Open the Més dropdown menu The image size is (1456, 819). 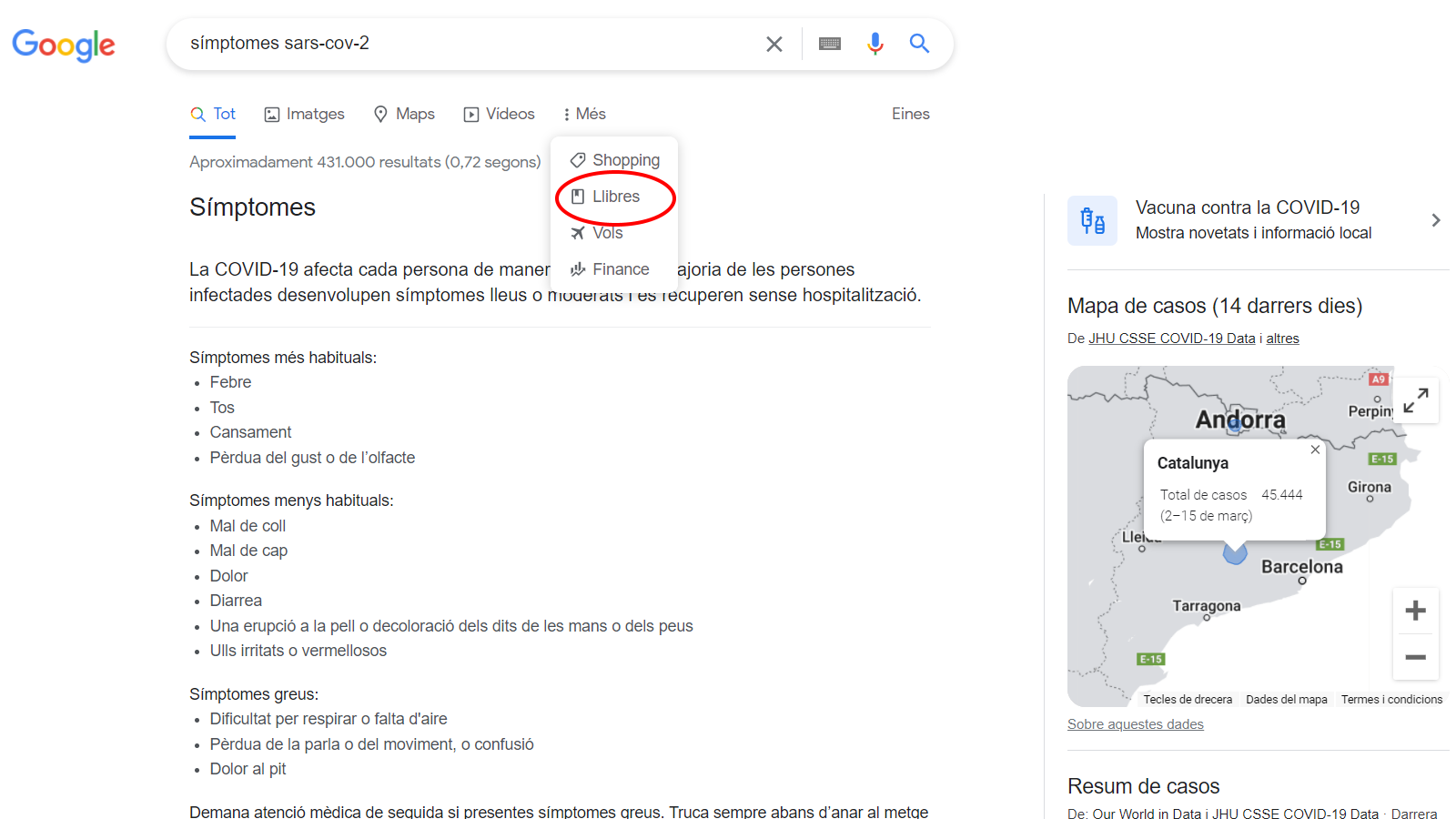[584, 114]
